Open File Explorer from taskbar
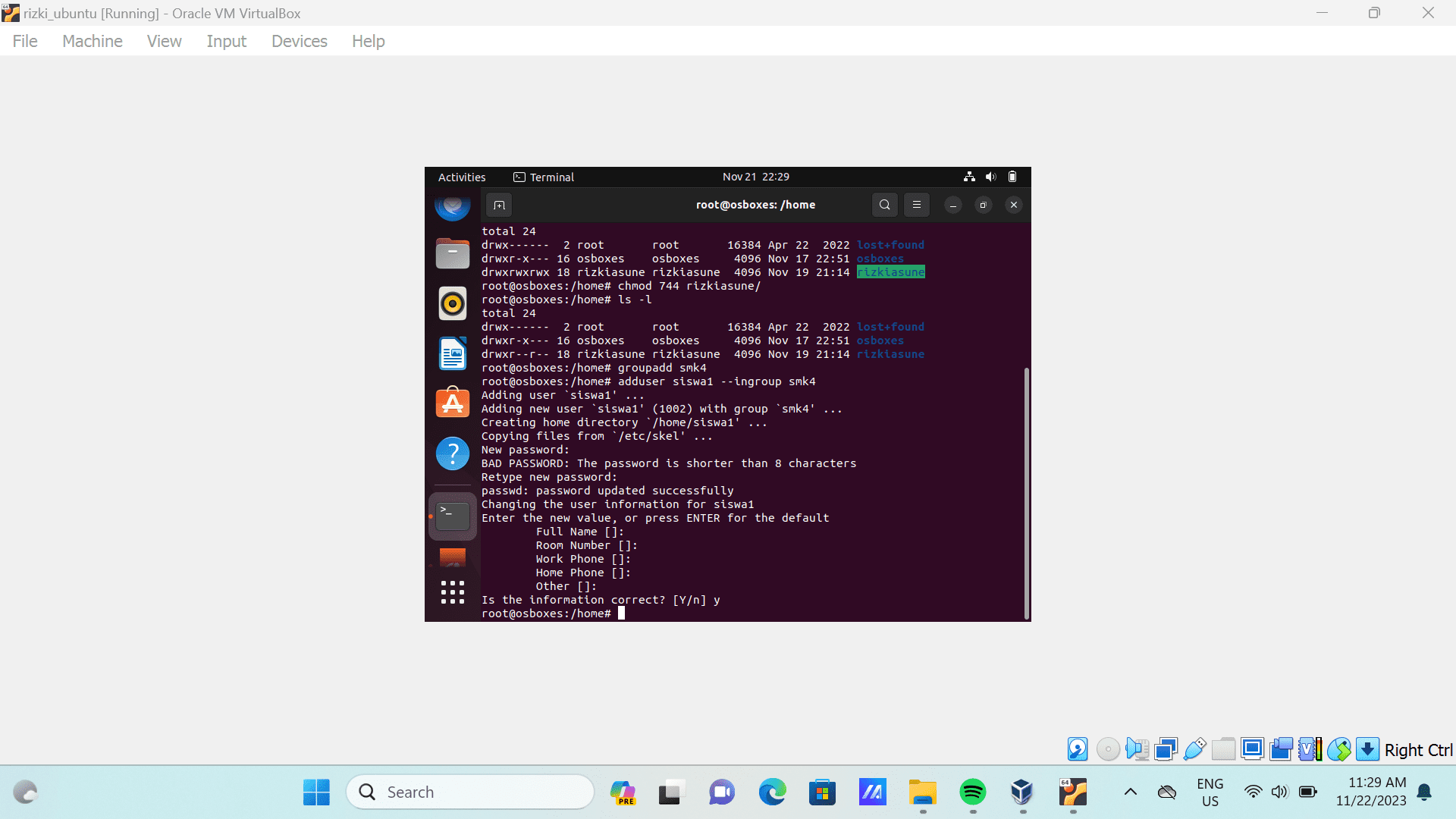The height and width of the screenshot is (819, 1456). pos(923,792)
